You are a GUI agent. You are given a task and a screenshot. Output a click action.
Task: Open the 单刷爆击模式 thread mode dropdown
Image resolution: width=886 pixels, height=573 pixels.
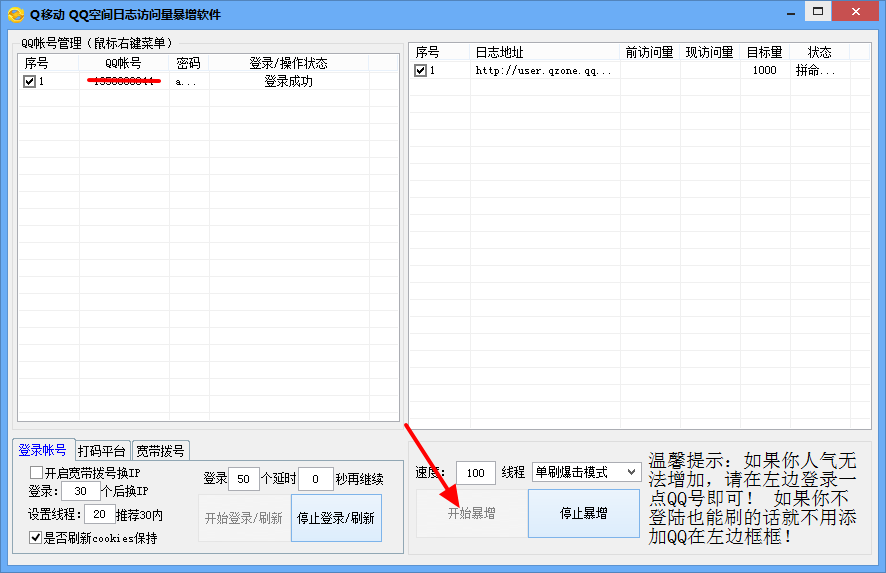click(x=587, y=472)
